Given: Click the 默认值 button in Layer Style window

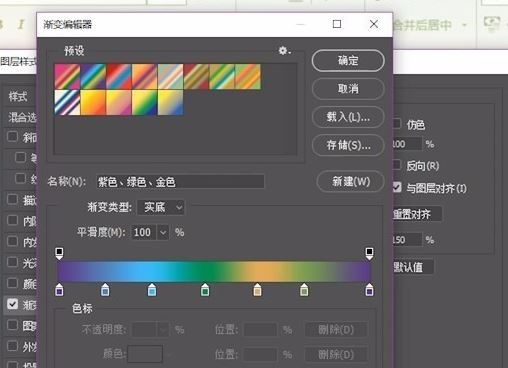Looking at the screenshot, I should pos(413,267).
